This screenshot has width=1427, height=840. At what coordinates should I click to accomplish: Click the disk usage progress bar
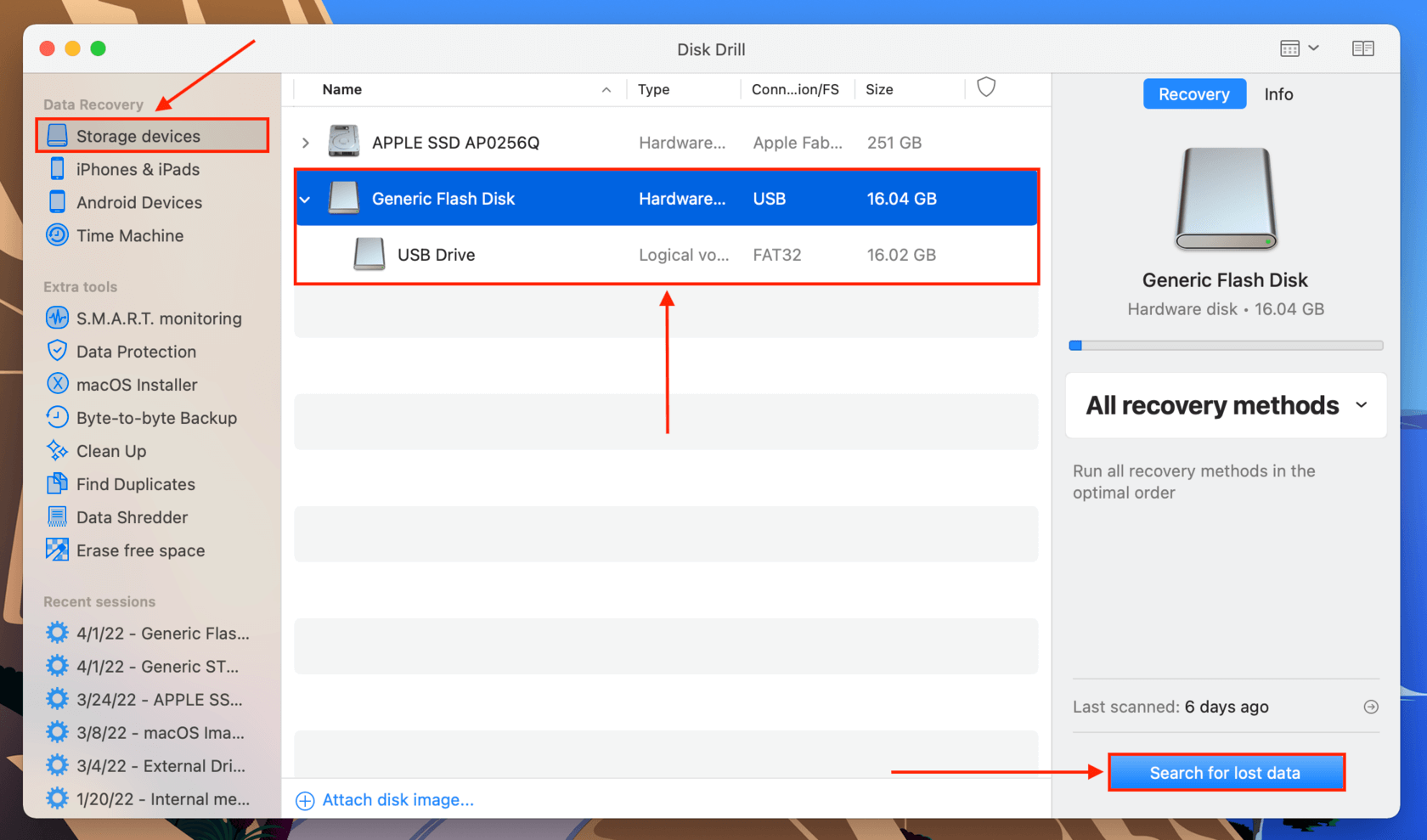(1226, 346)
